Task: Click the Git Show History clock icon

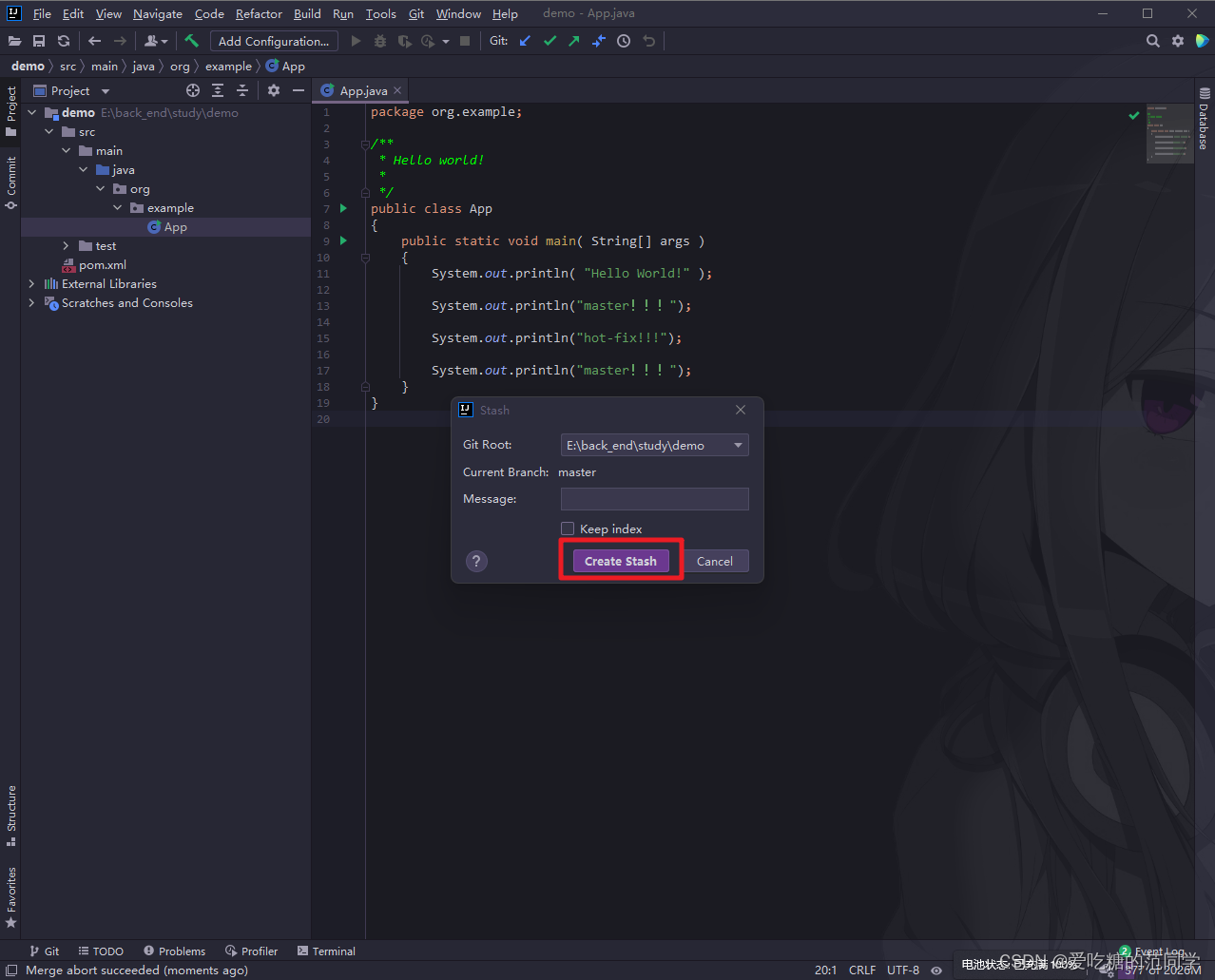Action: pos(624,41)
